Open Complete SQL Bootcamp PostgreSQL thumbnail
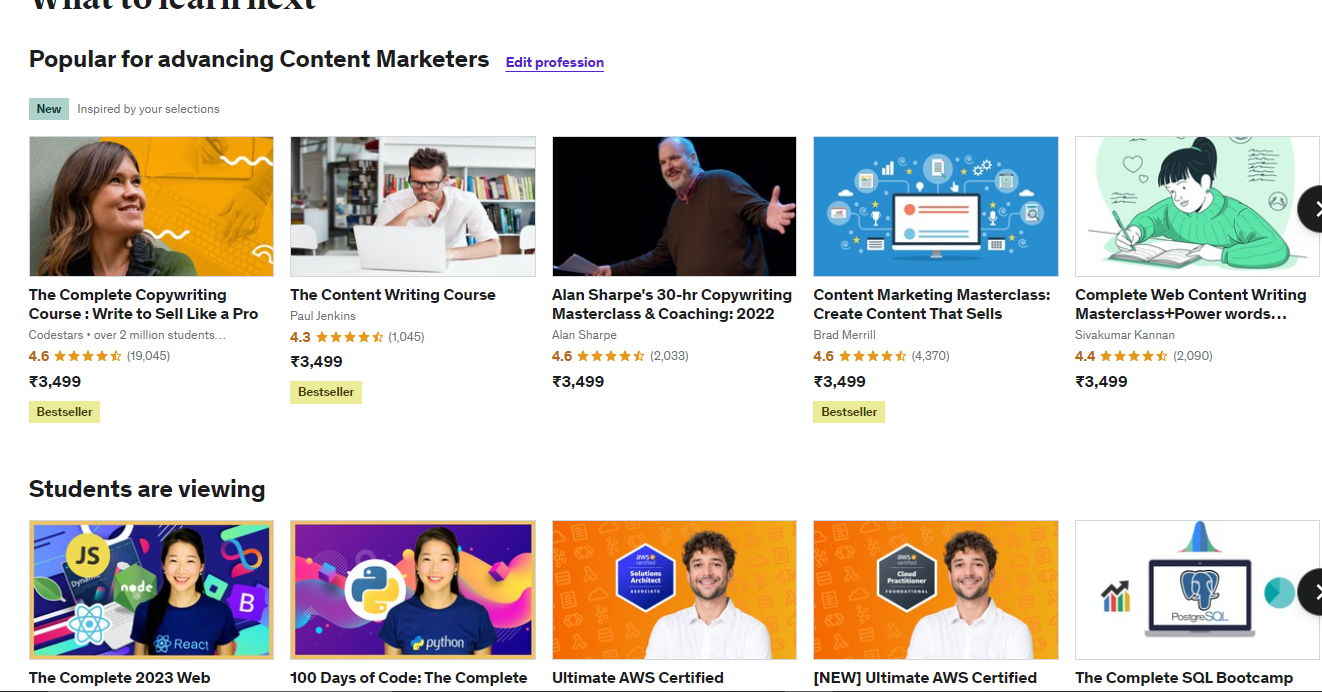Screen dimensions: 1322x692 pyautogui.click(x=1198, y=590)
